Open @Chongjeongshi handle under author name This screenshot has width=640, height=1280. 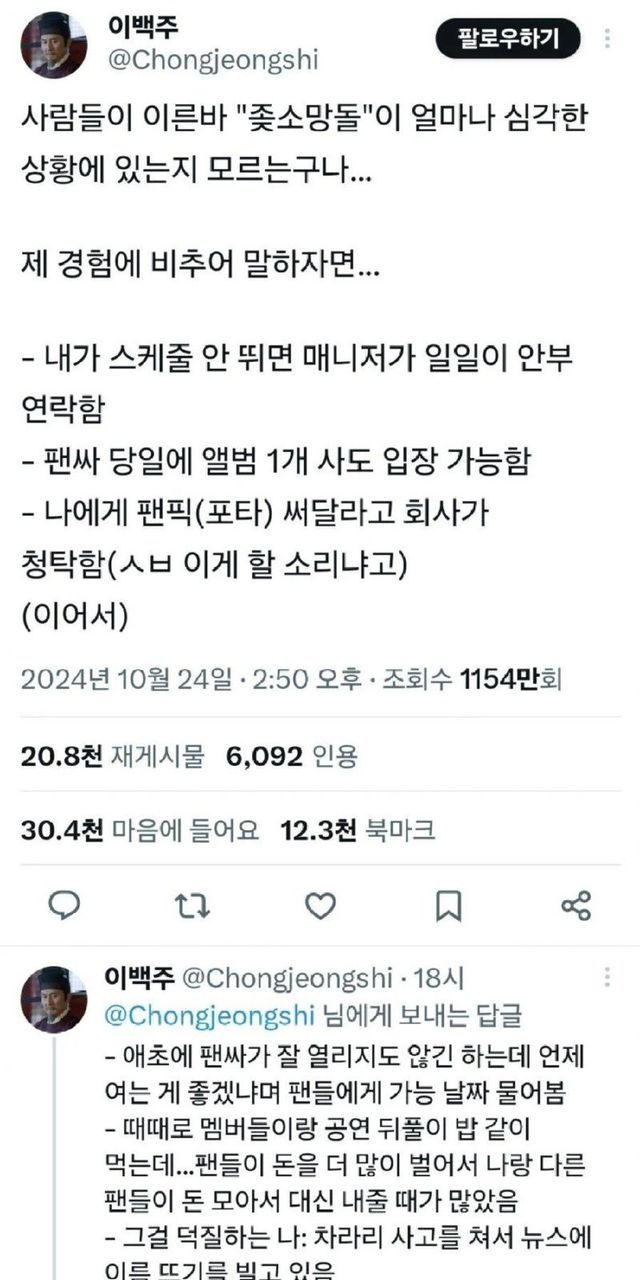[211, 60]
